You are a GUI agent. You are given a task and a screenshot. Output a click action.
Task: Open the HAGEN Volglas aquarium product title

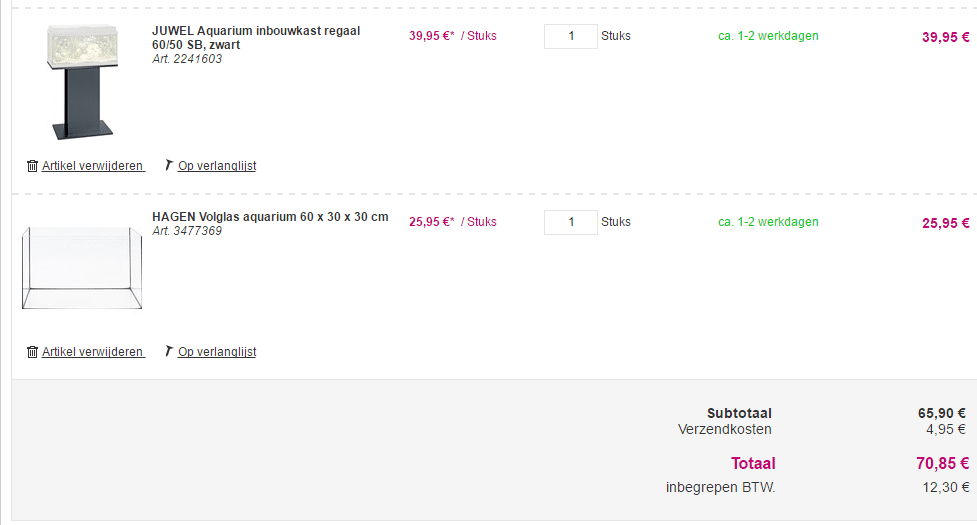pyautogui.click(x=270, y=217)
